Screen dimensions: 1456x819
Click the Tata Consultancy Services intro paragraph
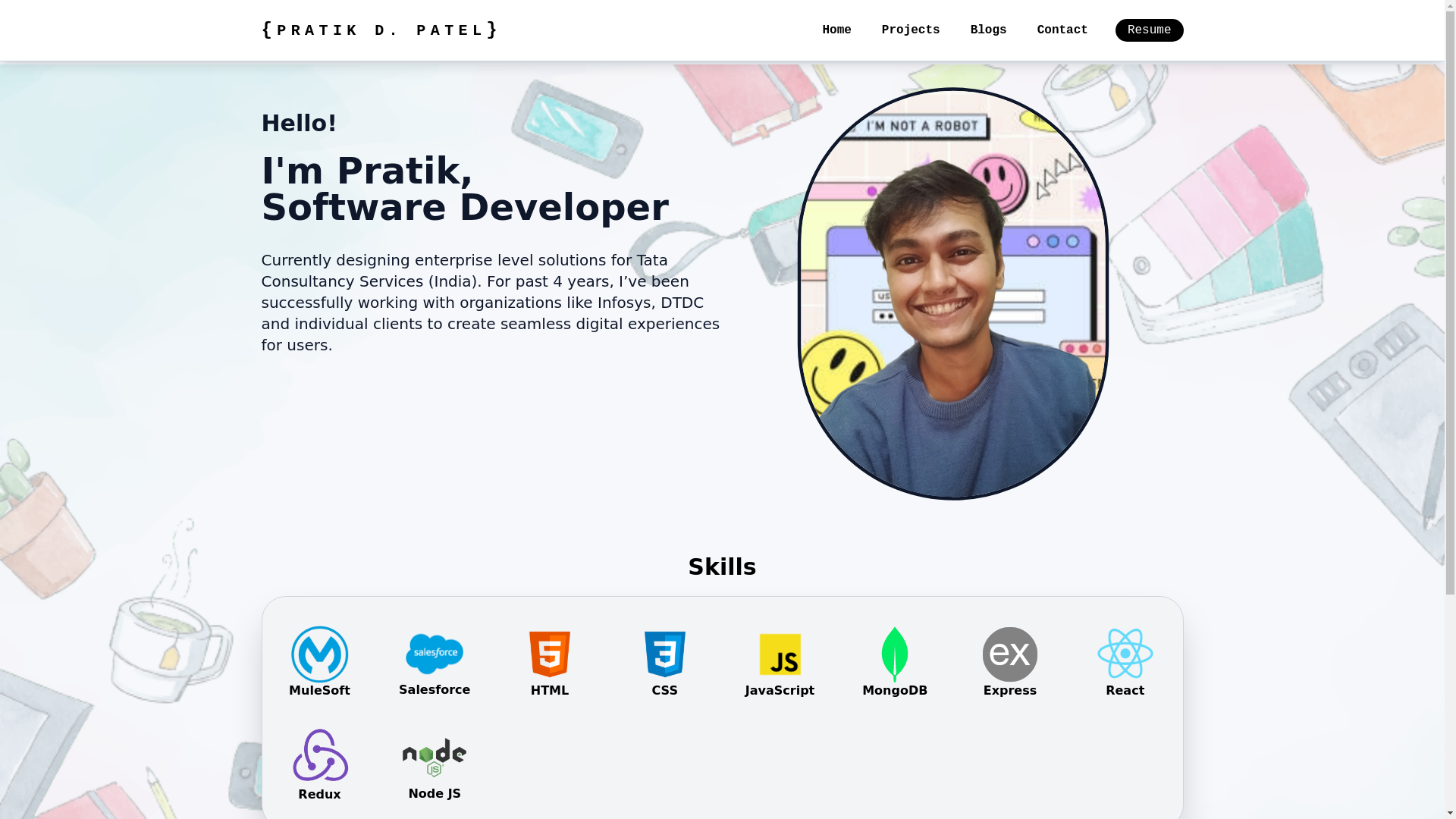point(491,303)
